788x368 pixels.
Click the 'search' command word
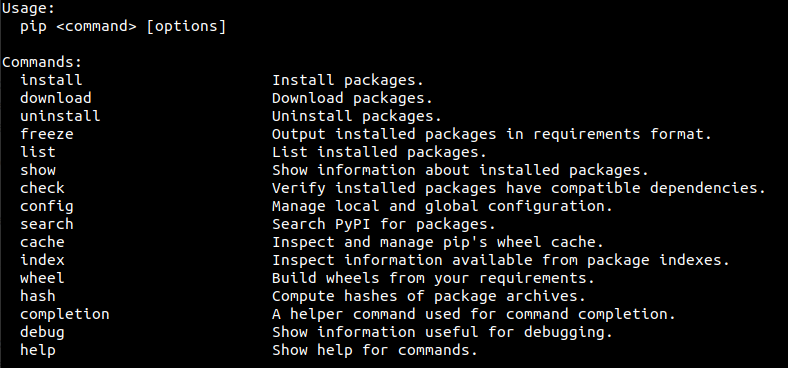(47, 224)
